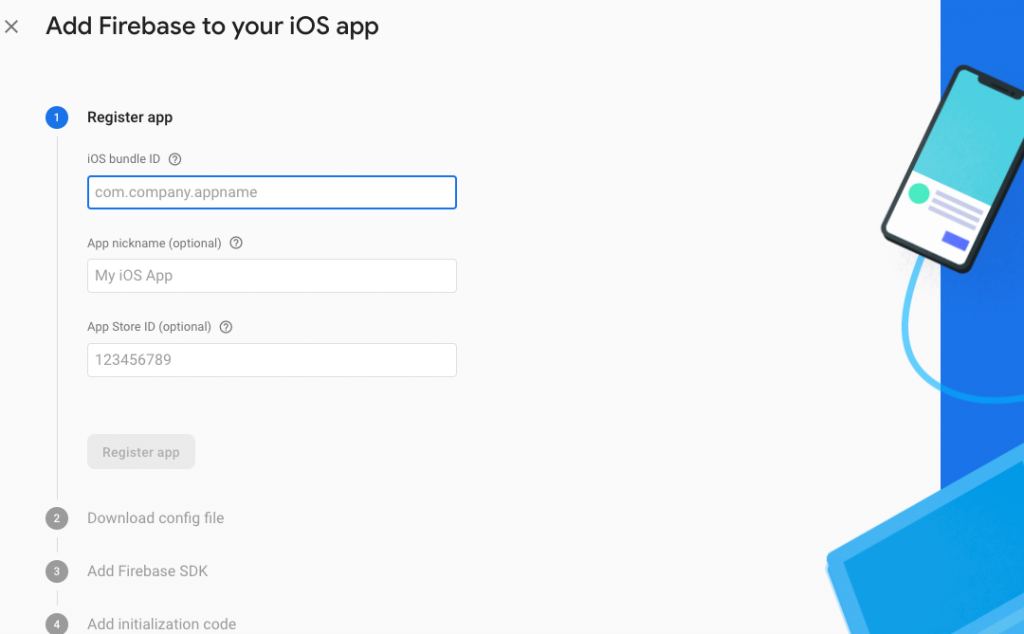
Task: Select the step 4 number badge
Action: point(57,624)
